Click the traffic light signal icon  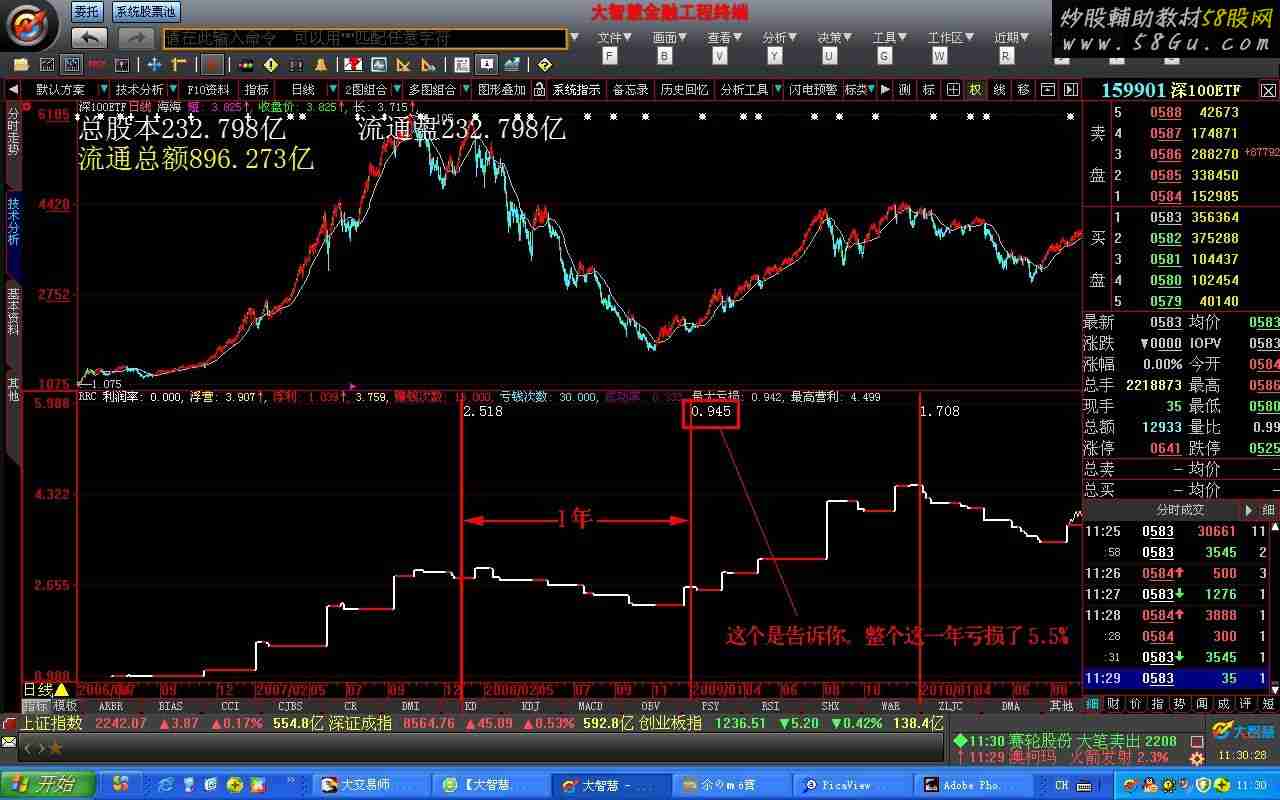(245, 65)
